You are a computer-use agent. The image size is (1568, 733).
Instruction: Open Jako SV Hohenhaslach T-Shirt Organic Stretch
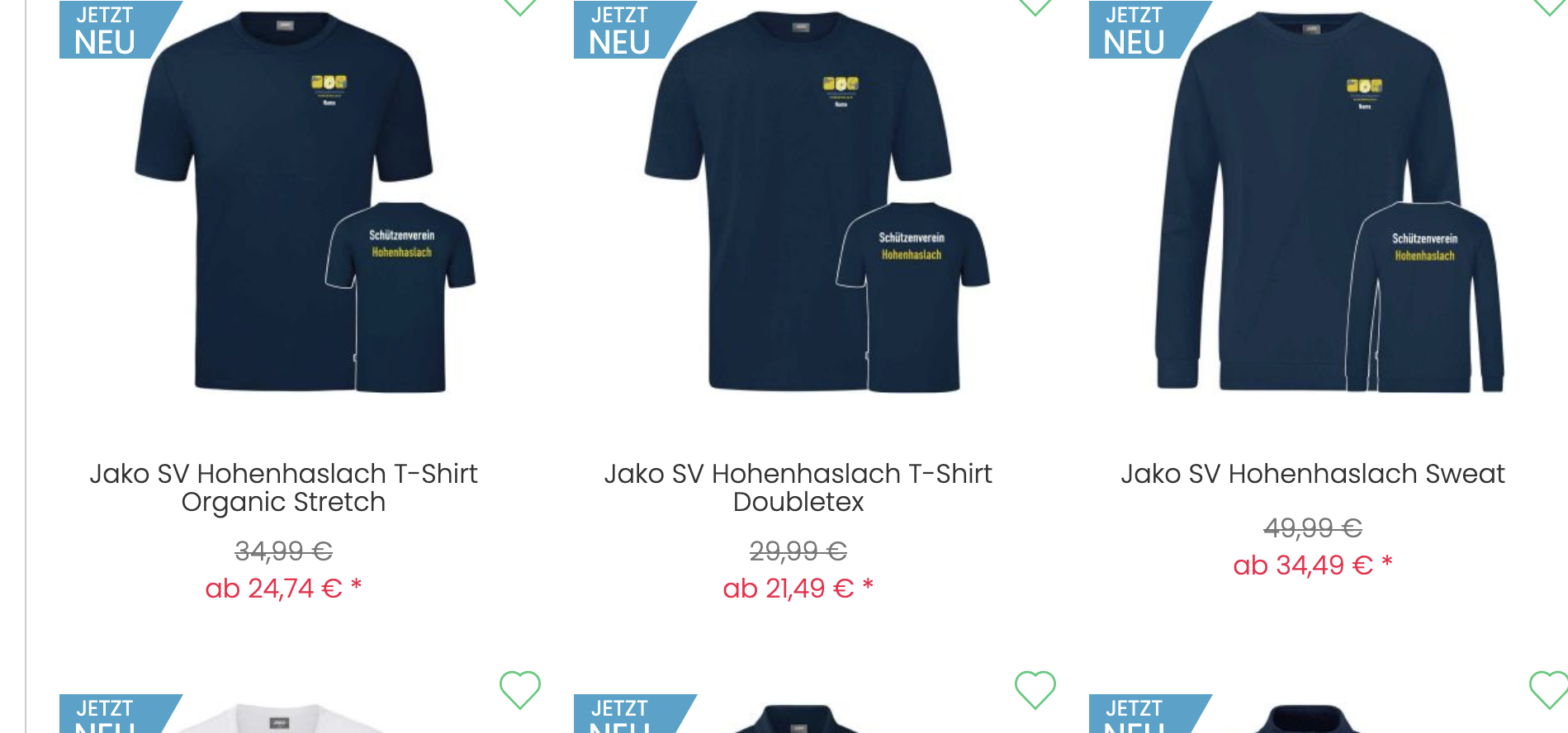pyautogui.click(x=283, y=488)
